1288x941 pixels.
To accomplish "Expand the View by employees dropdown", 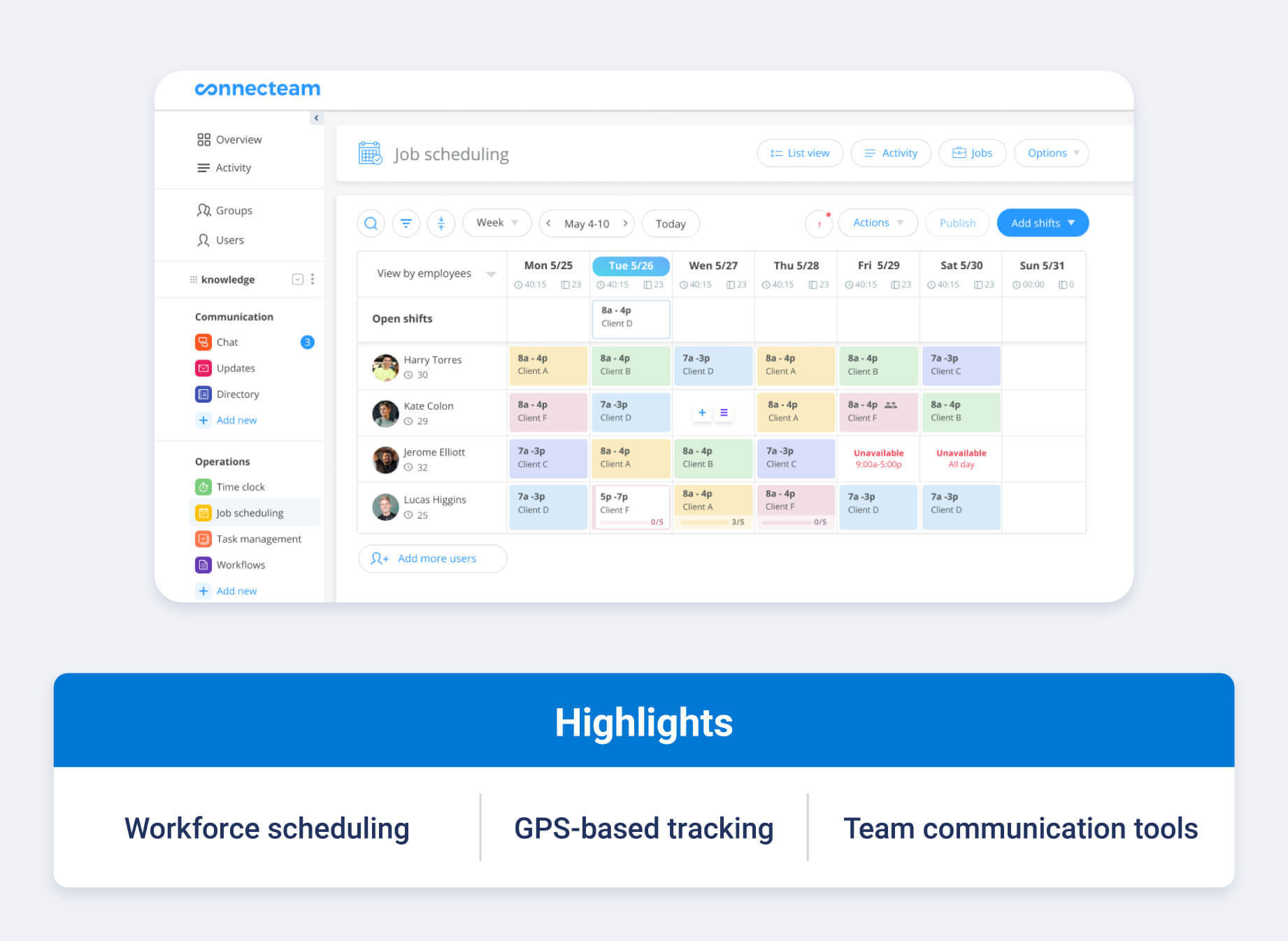I will click(436, 273).
